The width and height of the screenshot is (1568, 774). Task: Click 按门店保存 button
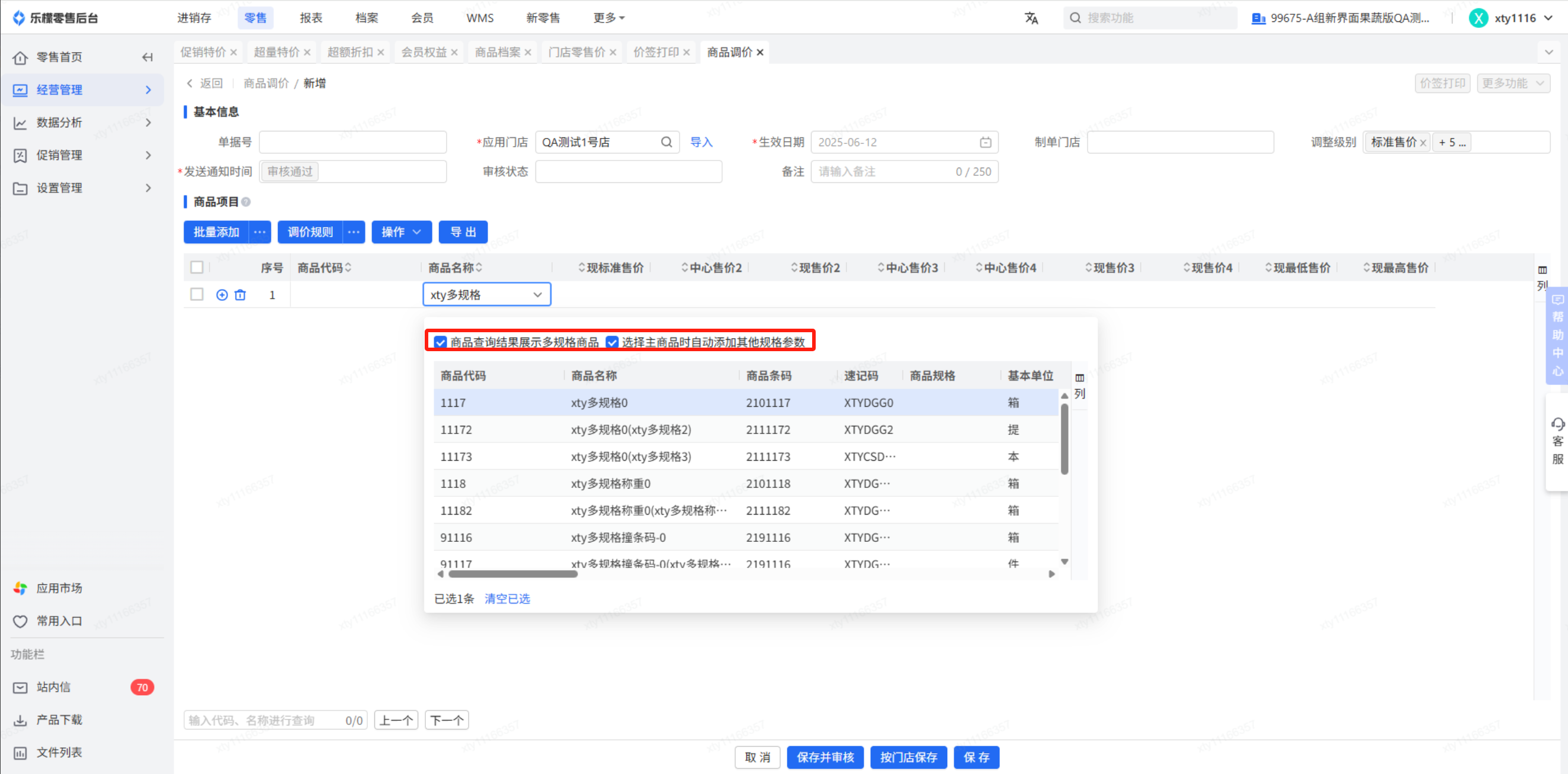(908, 758)
